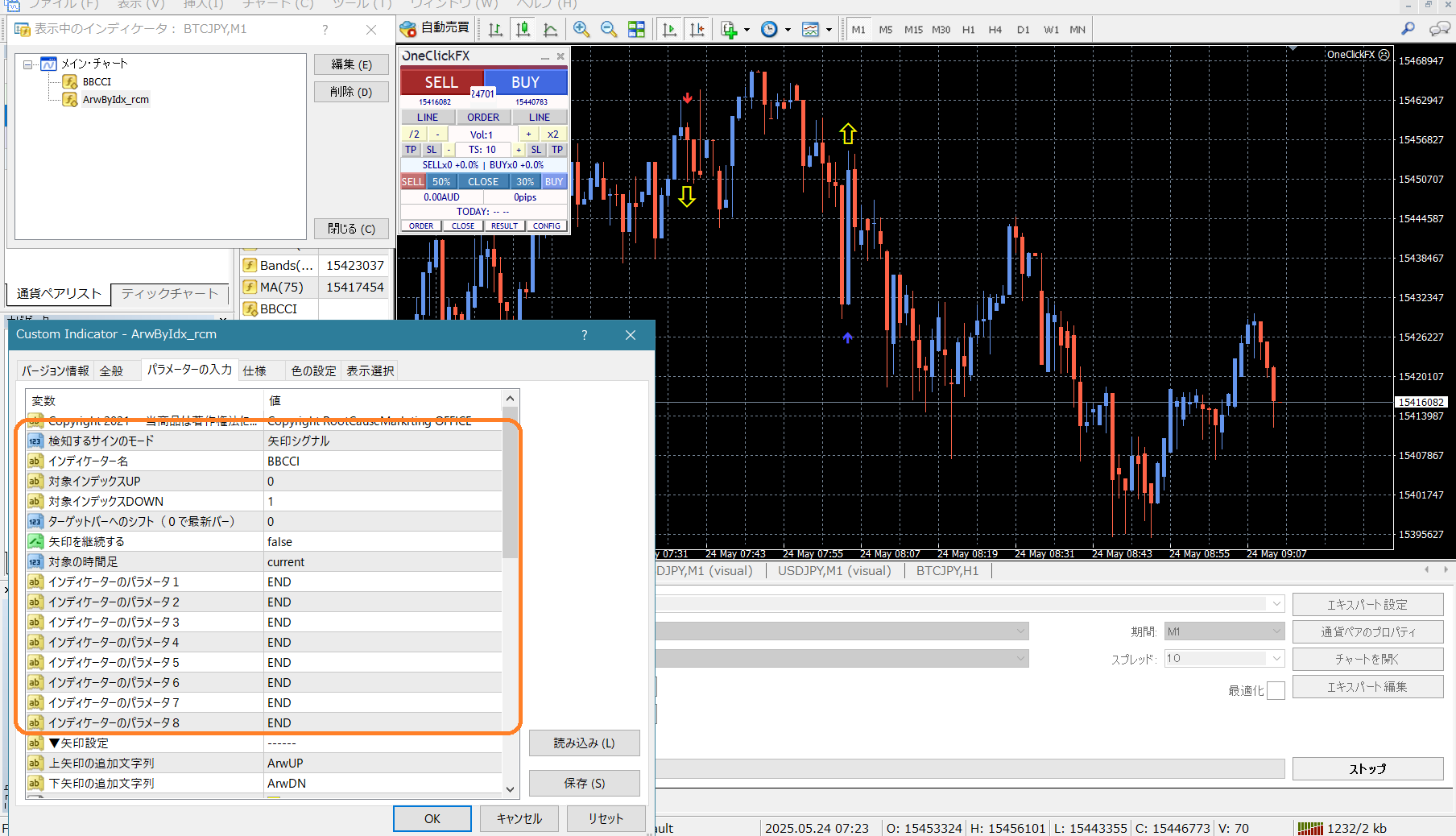Collapse the メイン・チャート tree node

tap(27, 64)
